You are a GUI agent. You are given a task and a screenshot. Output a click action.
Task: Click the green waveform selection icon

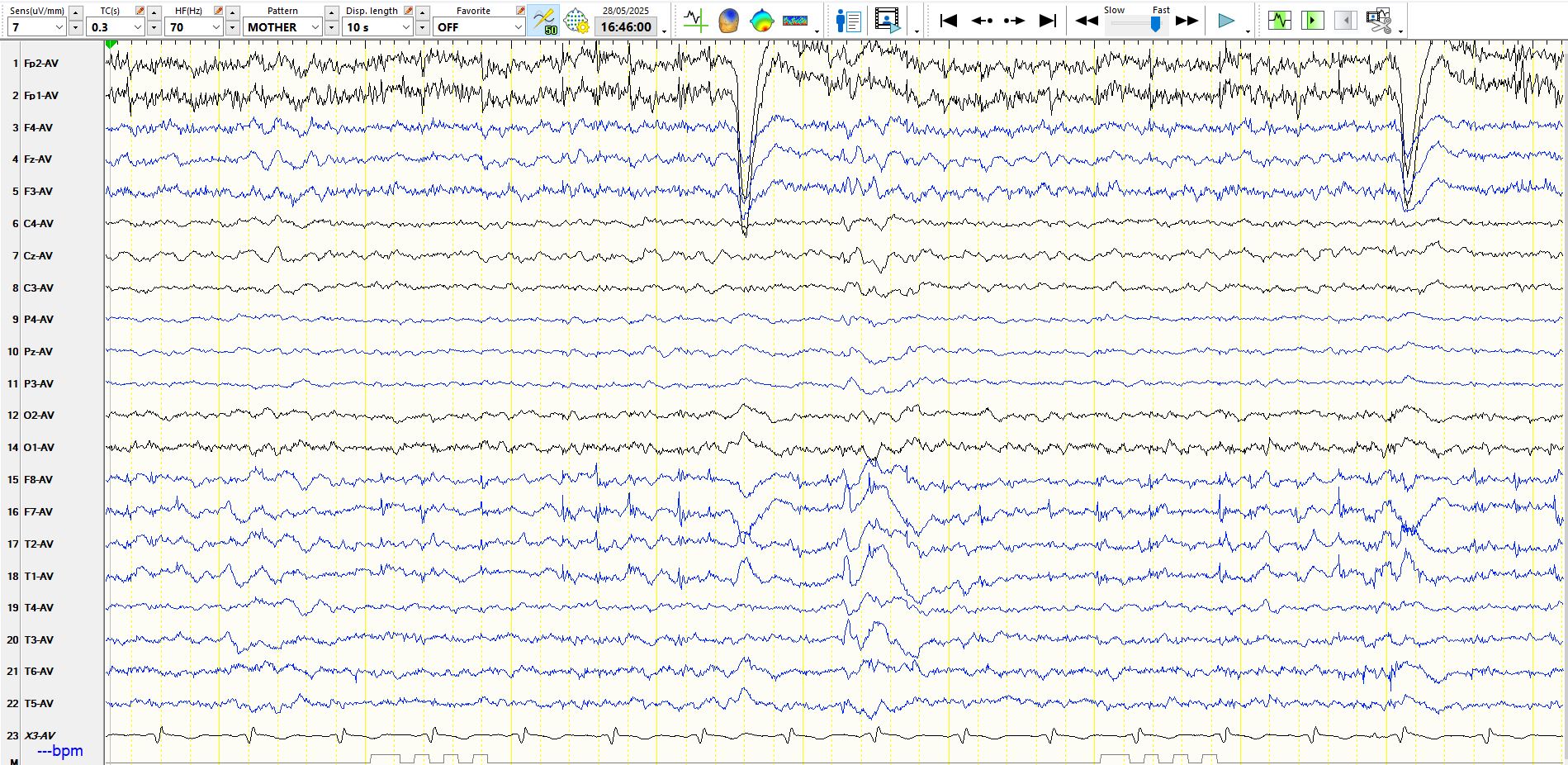(1279, 20)
